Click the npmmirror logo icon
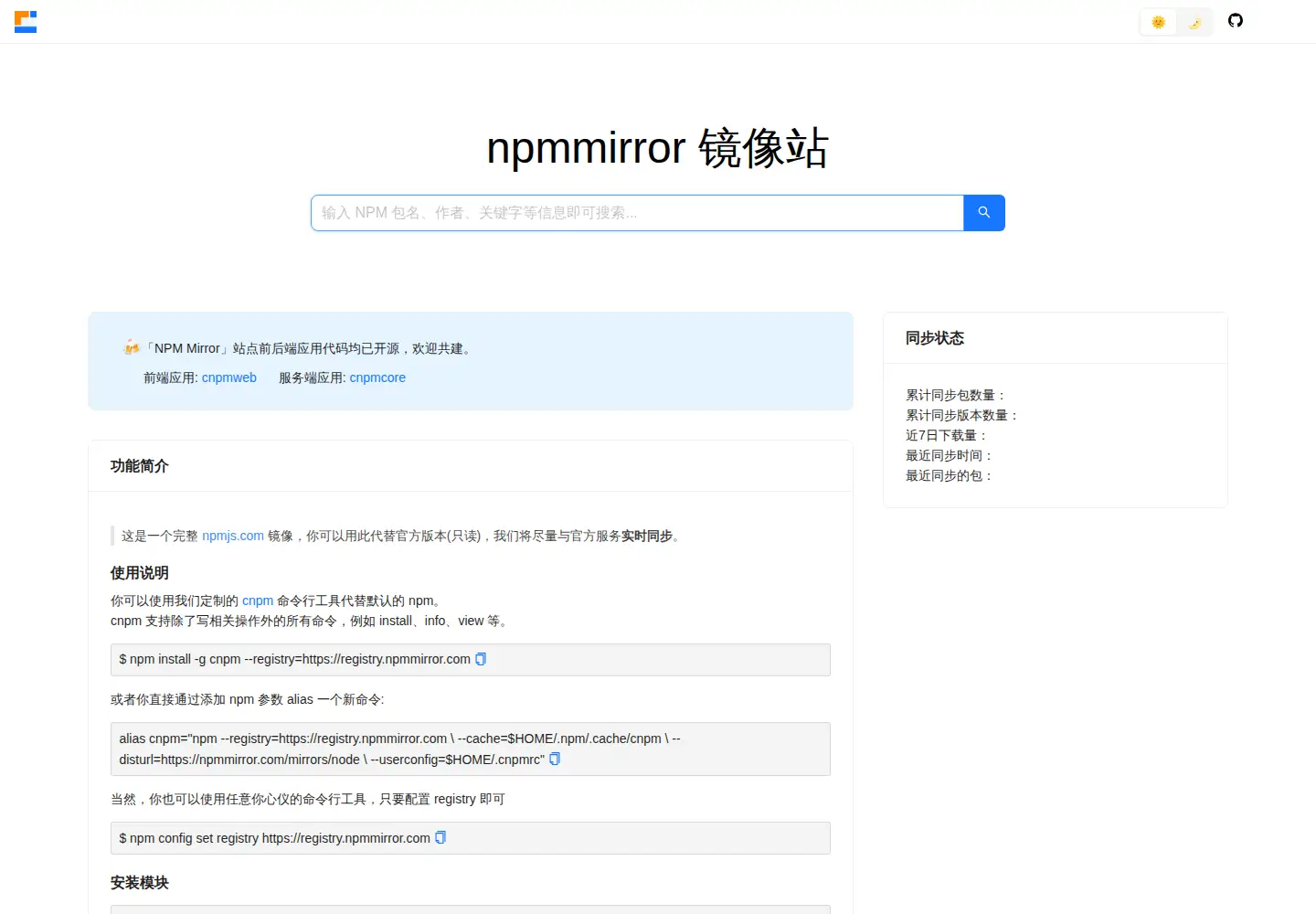Viewport: 1316px width, 914px height. 26,22
